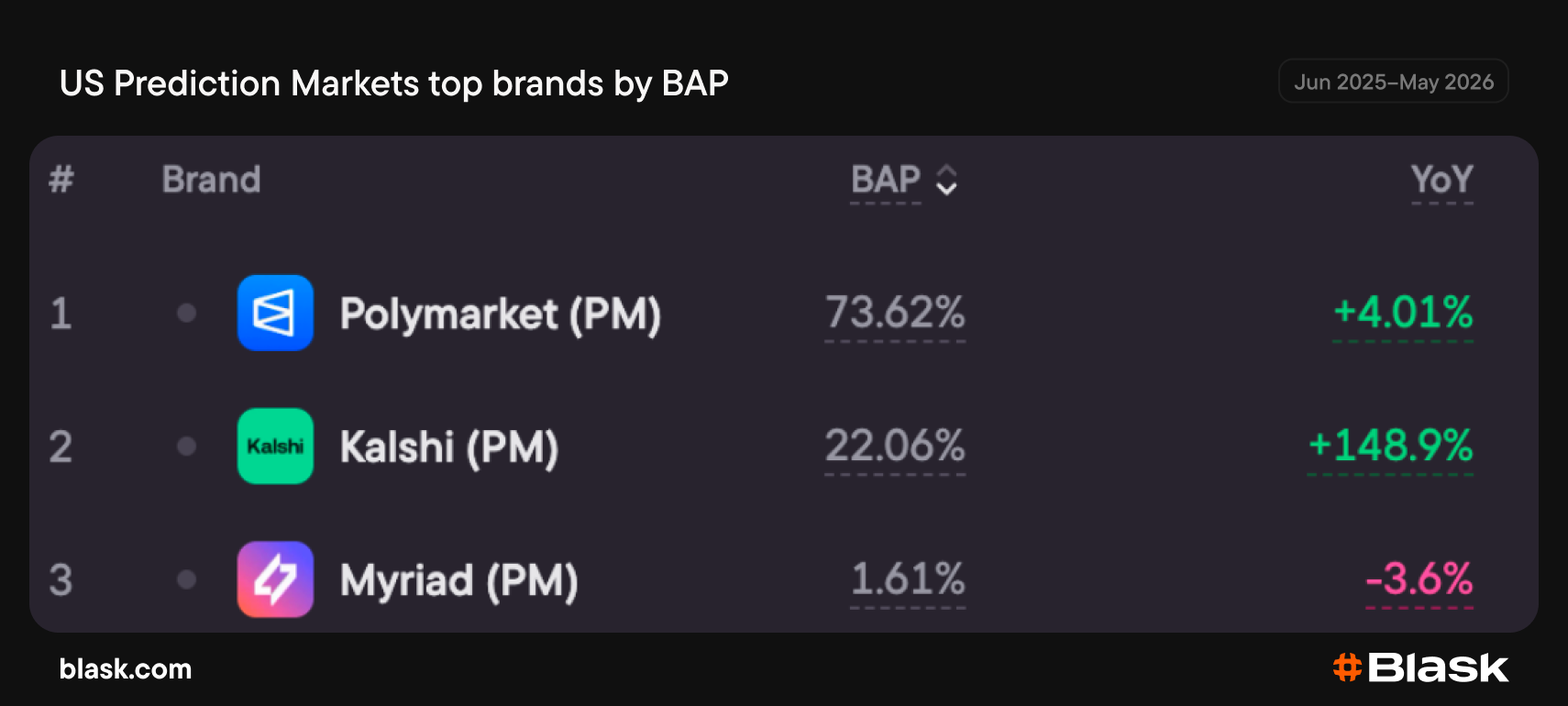Open the blask.com link
Image resolution: width=1568 pixels, height=706 pixels.
pyautogui.click(x=126, y=669)
